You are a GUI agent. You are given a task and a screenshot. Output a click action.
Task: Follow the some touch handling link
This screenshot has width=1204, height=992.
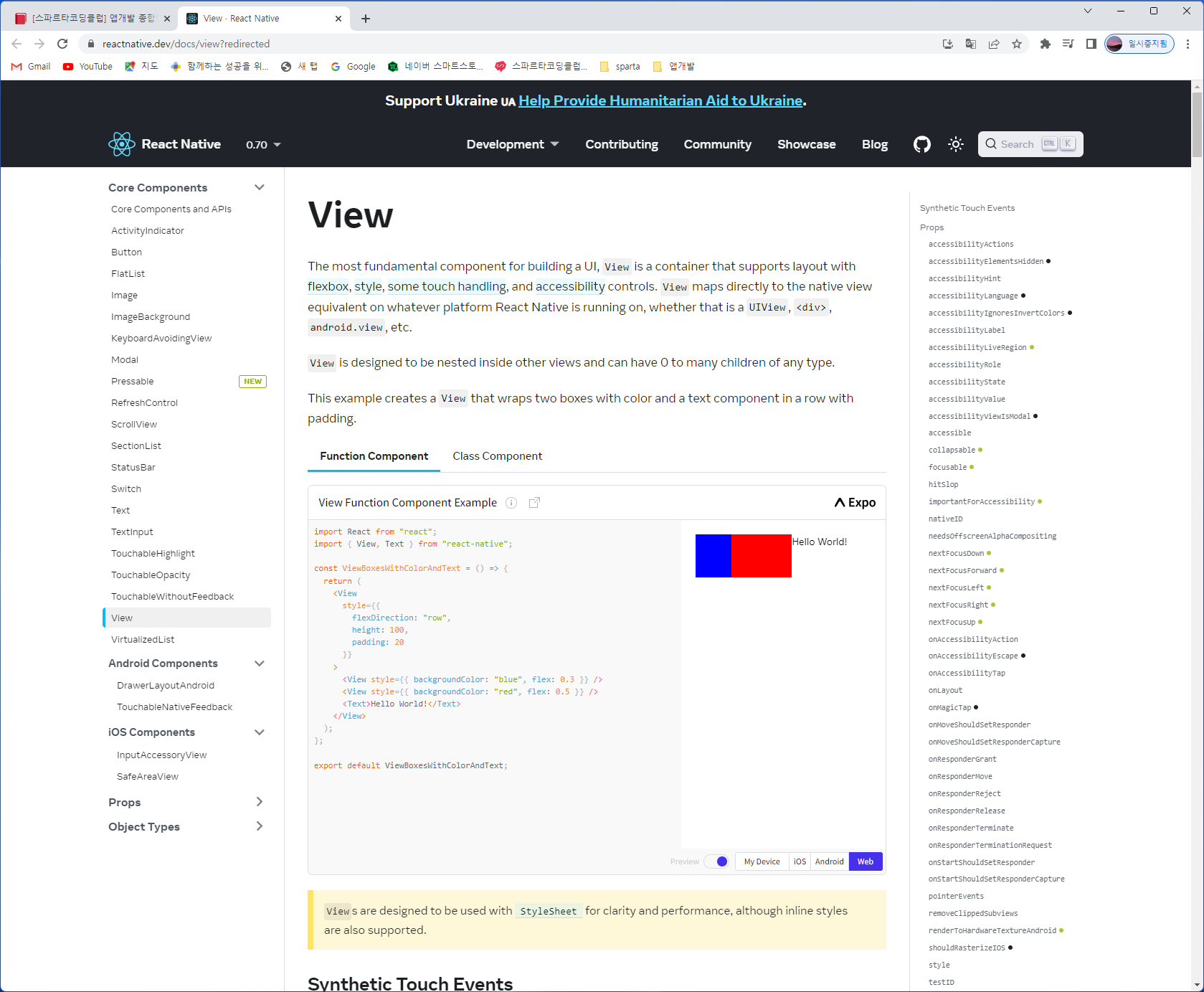click(447, 287)
